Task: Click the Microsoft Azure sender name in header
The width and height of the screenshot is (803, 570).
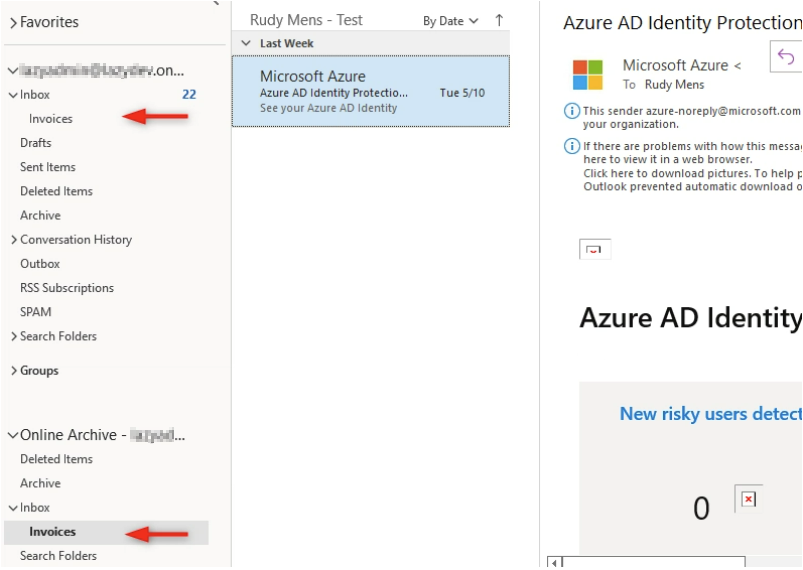Action: pos(675,66)
